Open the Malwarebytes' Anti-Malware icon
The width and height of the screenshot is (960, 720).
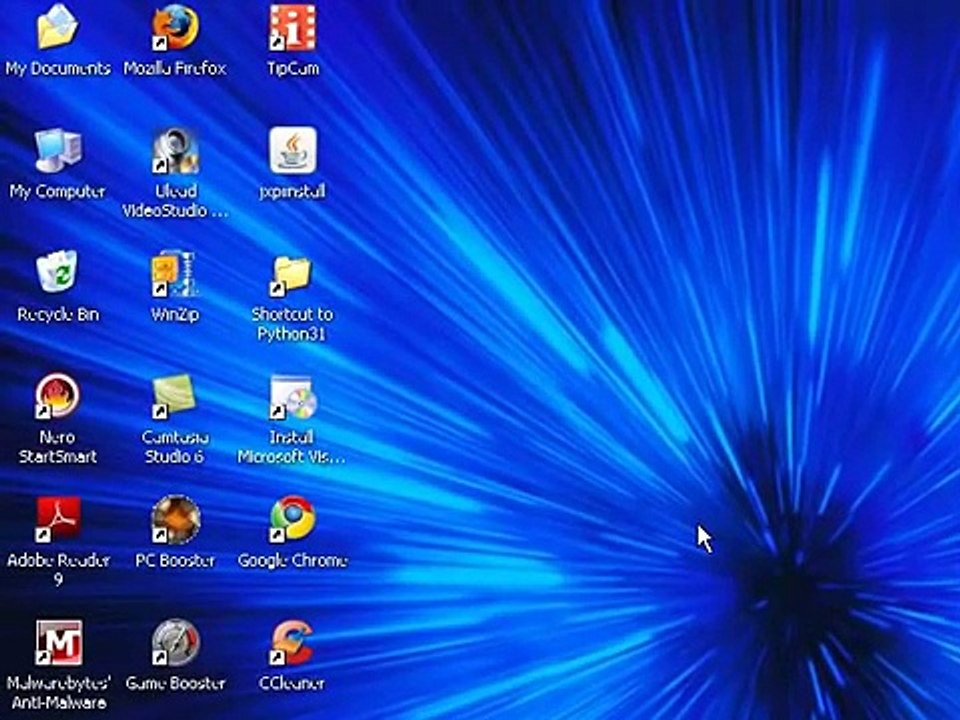[58, 643]
